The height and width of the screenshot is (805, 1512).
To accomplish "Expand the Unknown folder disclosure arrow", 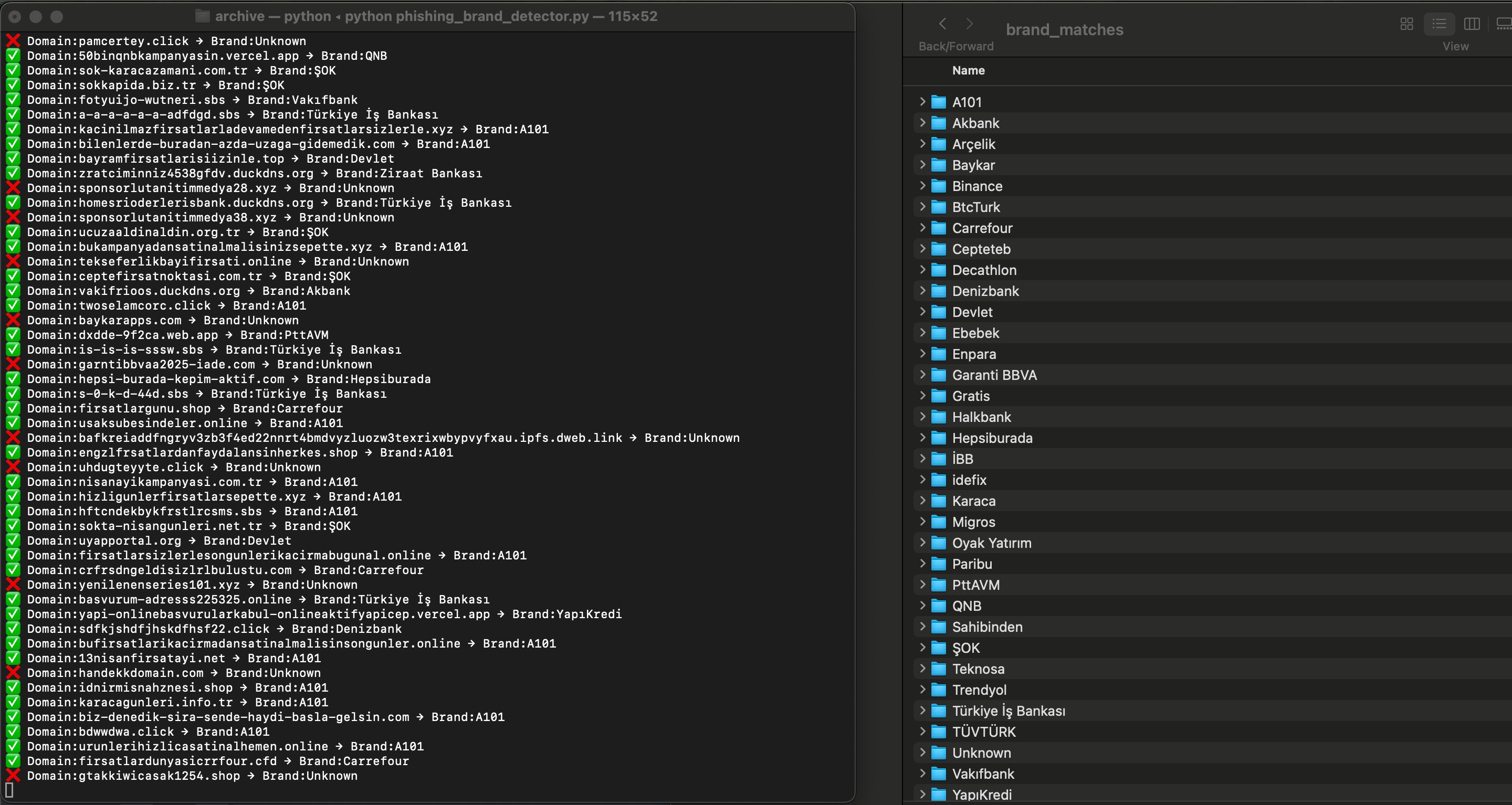I will click(922, 753).
